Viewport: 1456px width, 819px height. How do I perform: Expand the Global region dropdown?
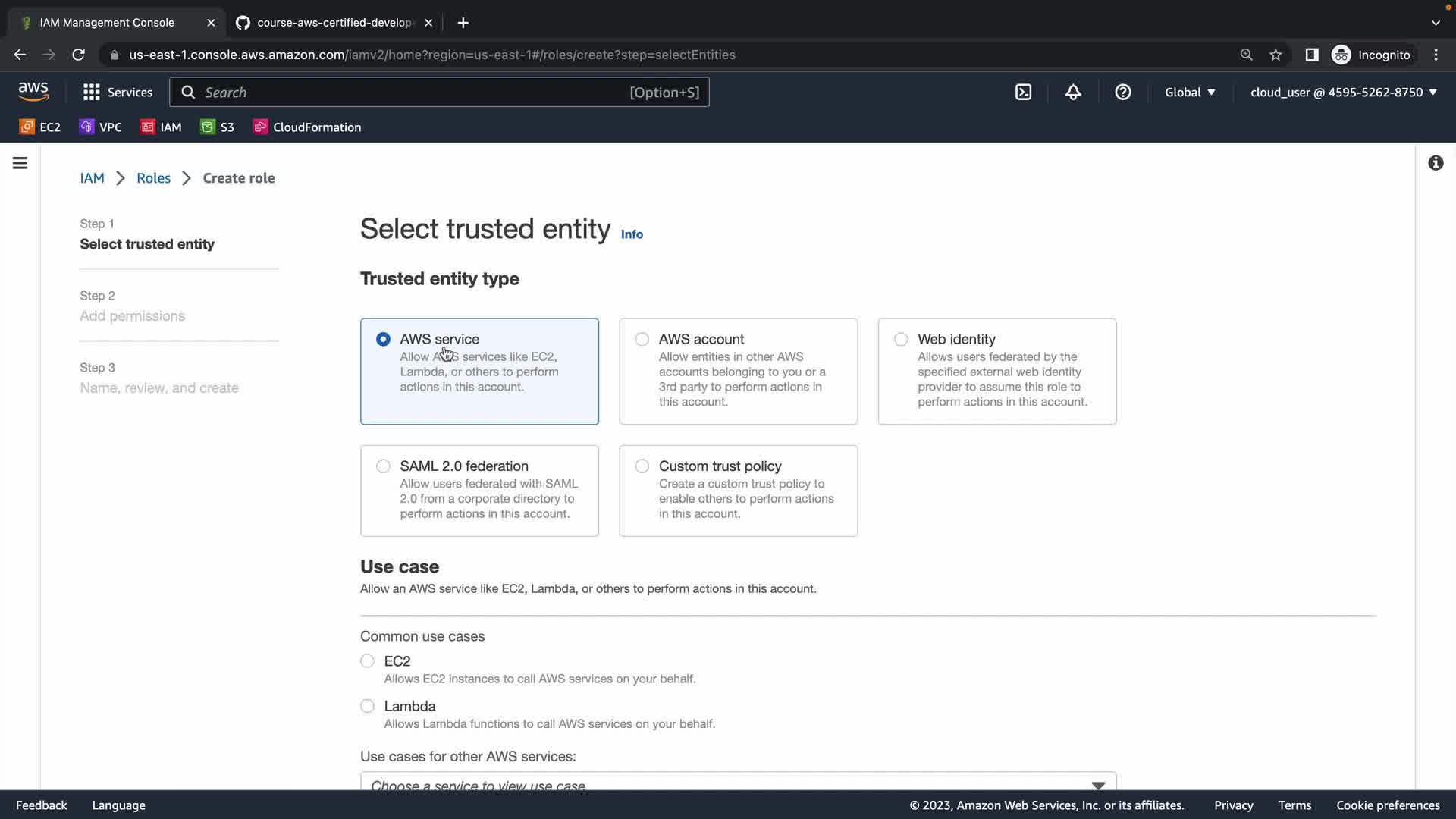[x=1190, y=92]
